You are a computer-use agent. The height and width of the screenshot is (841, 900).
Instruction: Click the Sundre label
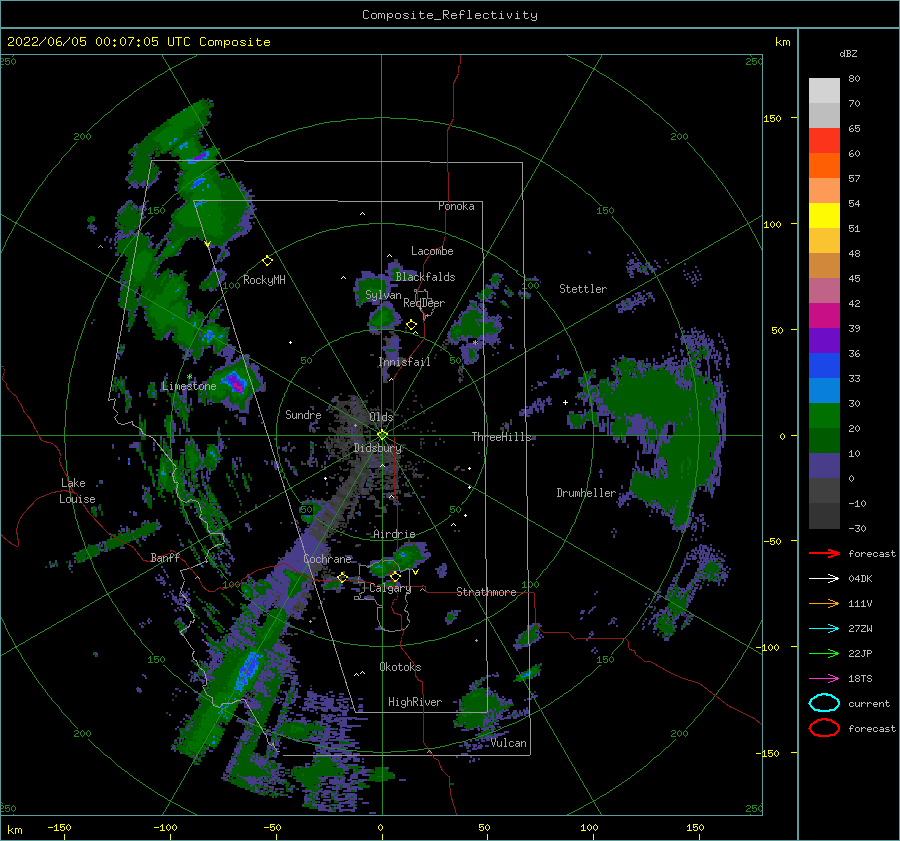(x=303, y=414)
